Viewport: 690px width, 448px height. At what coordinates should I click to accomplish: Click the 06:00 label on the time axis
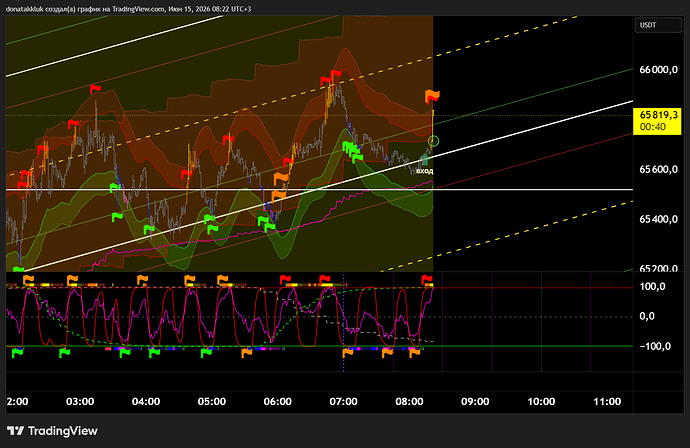pos(277,401)
